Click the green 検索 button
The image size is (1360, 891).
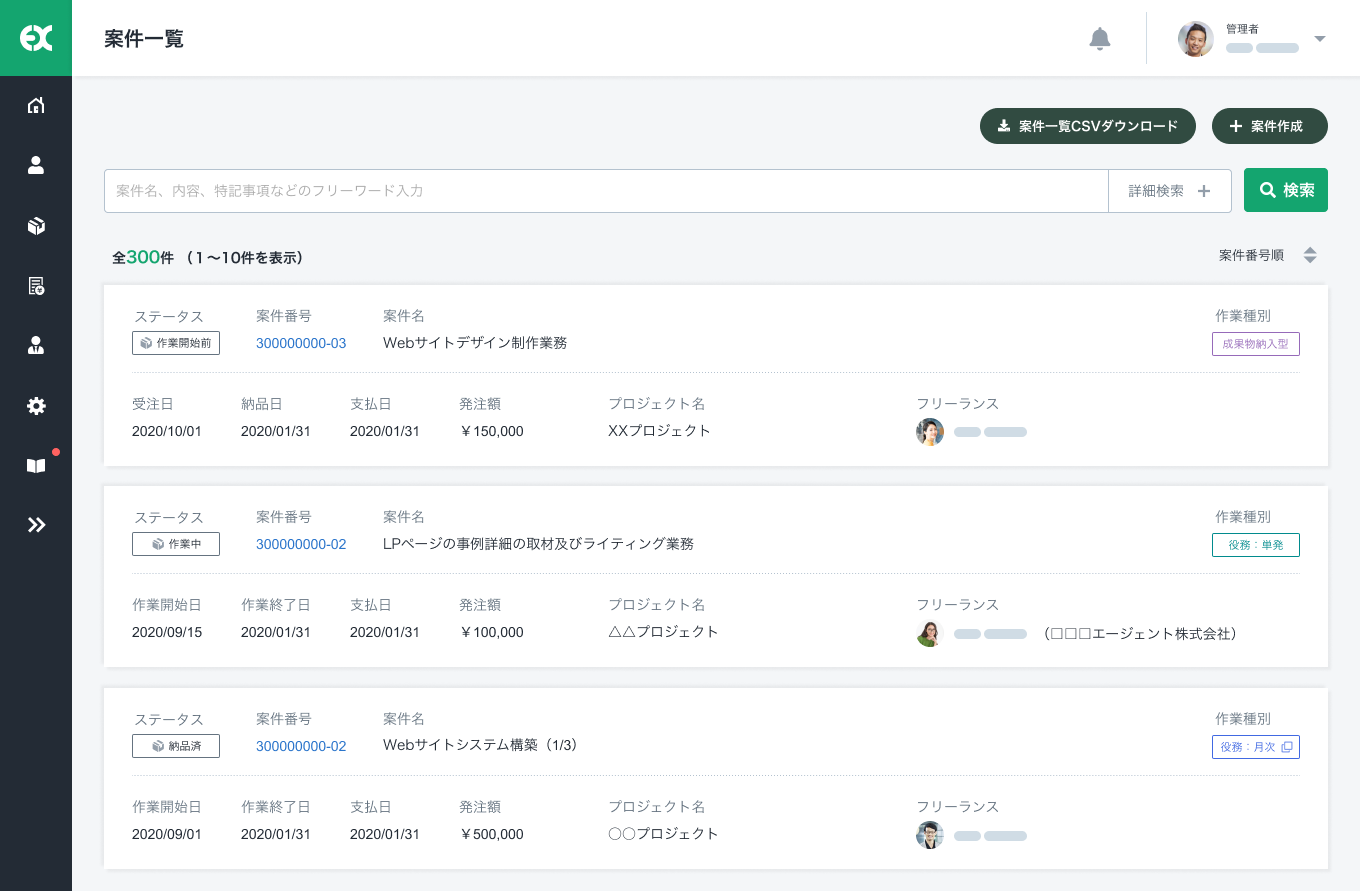point(1285,190)
